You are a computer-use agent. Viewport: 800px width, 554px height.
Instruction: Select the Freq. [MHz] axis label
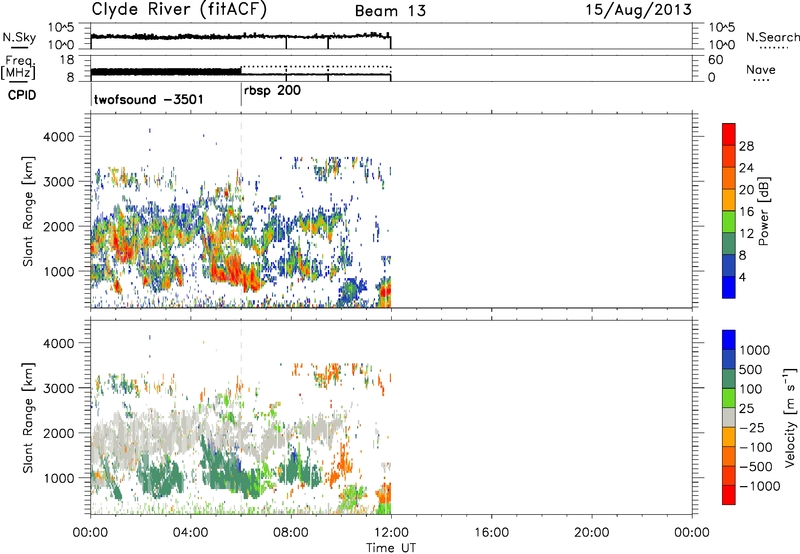[19, 68]
